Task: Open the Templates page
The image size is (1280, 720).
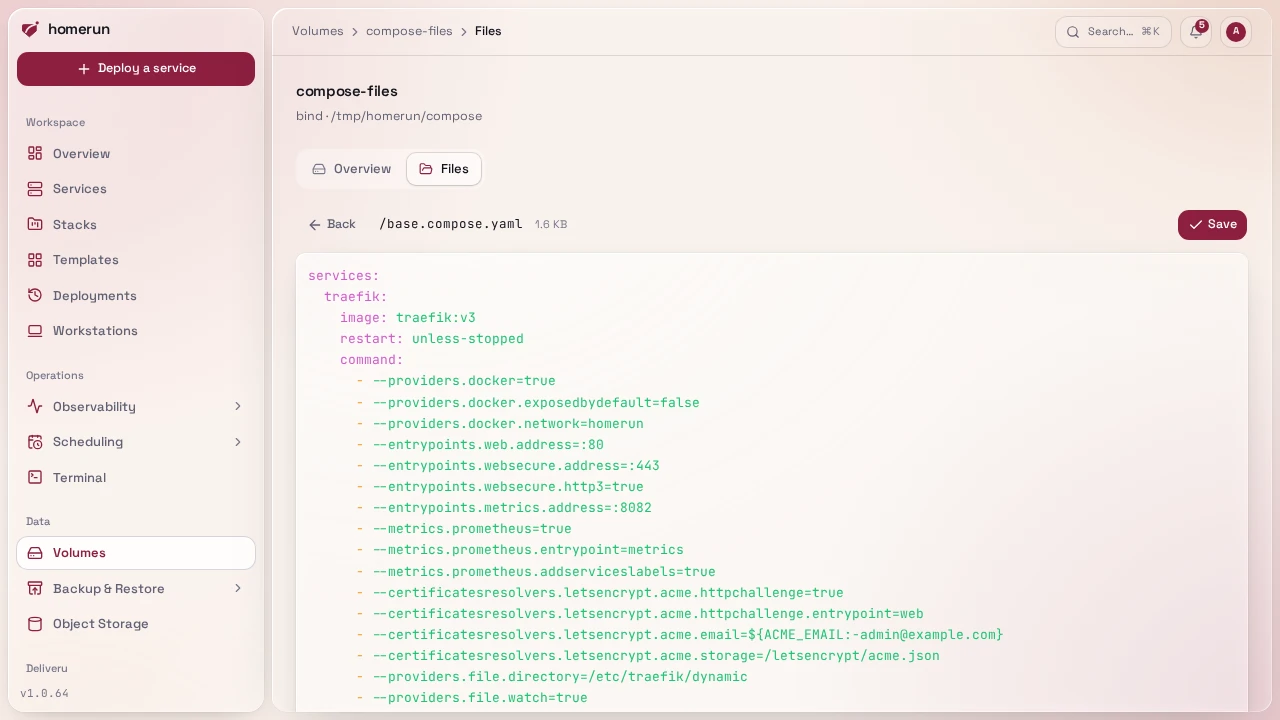Action: [x=136, y=260]
